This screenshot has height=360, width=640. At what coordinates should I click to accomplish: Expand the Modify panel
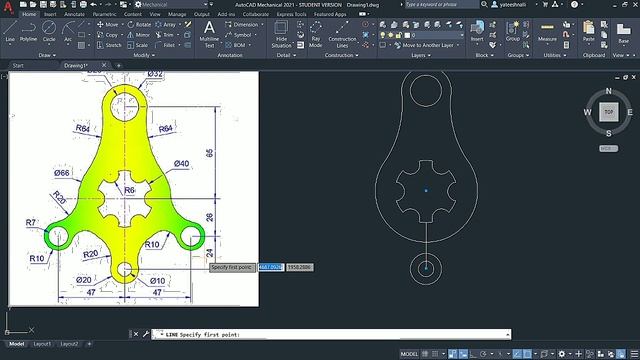(x=144, y=55)
